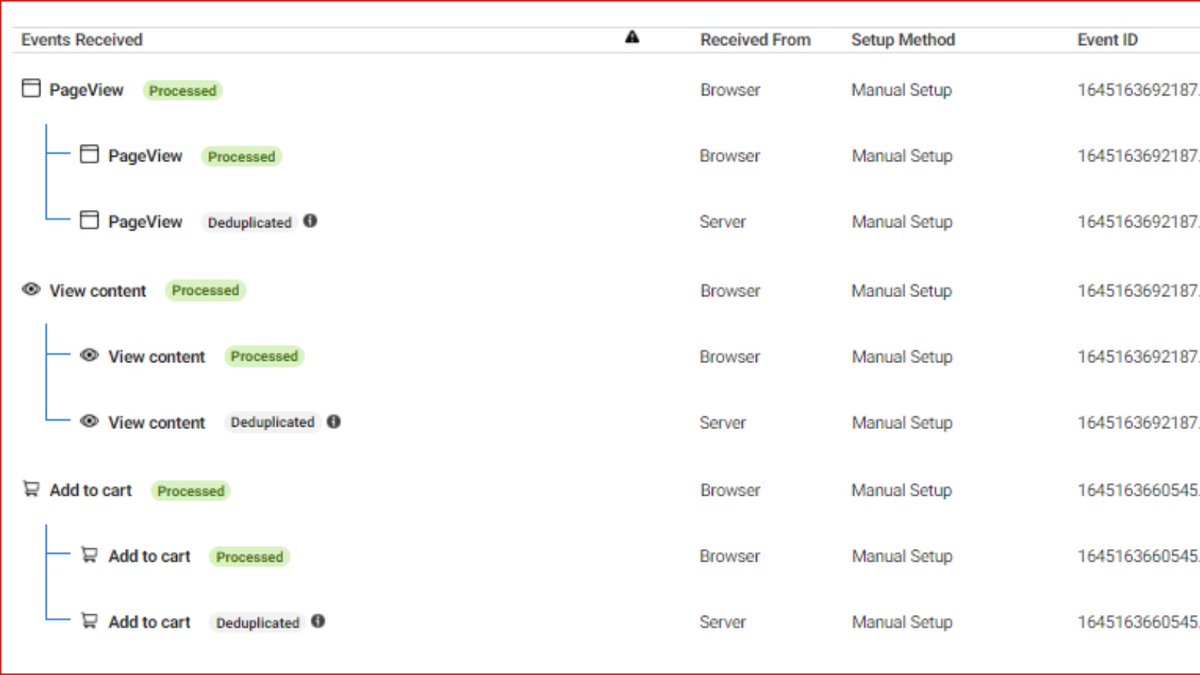Click Server in the Deduplicated PageView row
The image size is (1200, 675).
[723, 222]
